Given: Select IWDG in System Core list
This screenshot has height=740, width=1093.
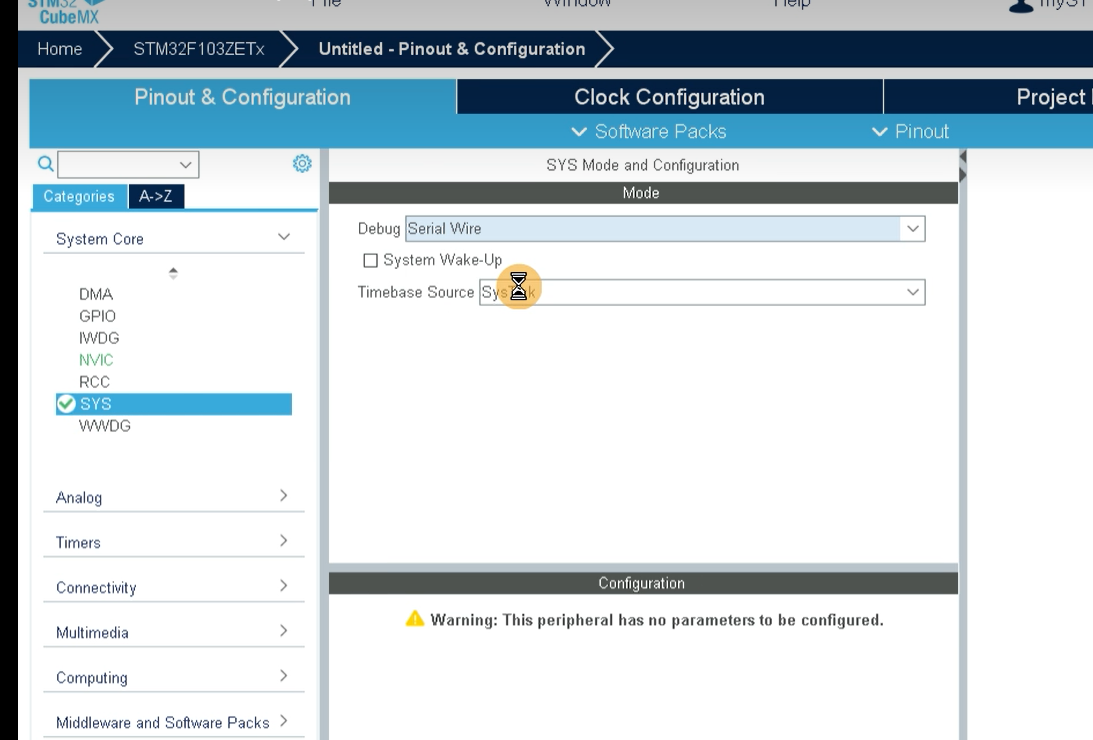Looking at the screenshot, I should click(99, 338).
